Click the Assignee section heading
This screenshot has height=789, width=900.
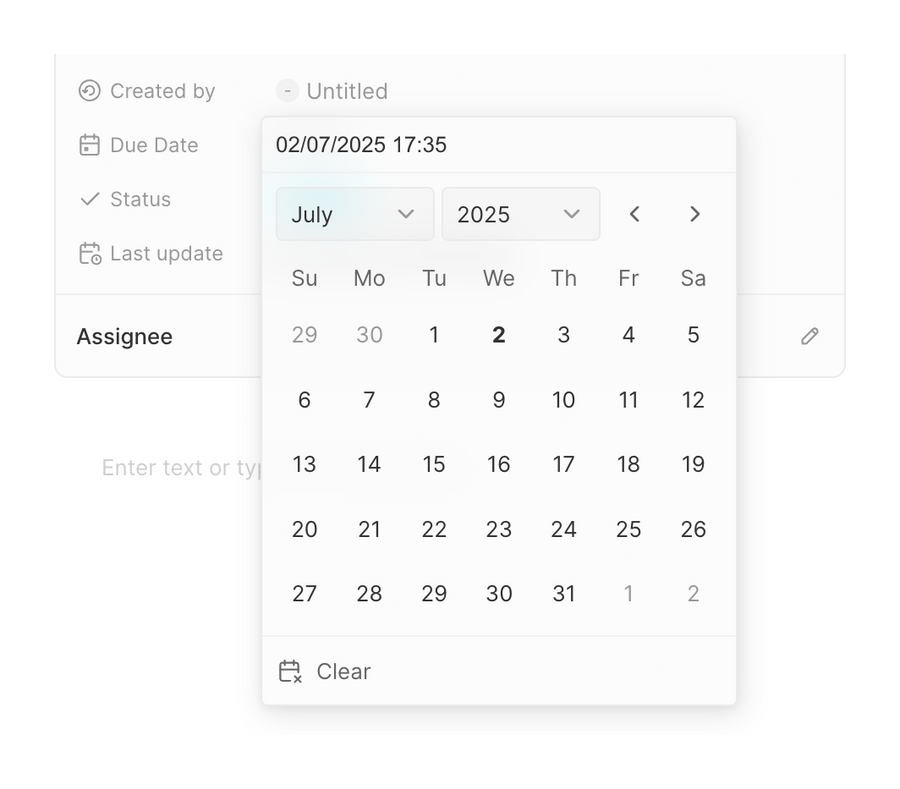tap(125, 337)
